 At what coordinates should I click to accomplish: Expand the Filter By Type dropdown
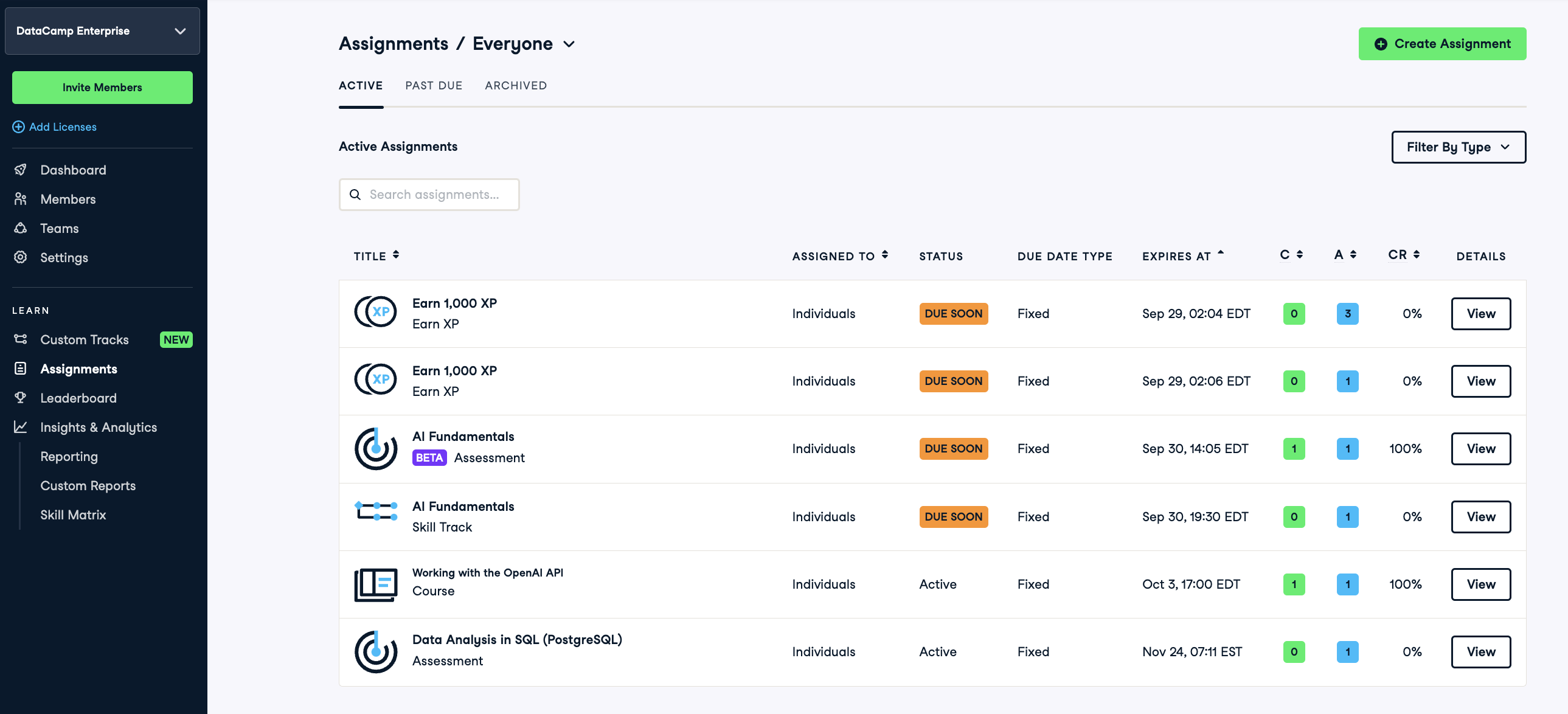[1458, 147]
